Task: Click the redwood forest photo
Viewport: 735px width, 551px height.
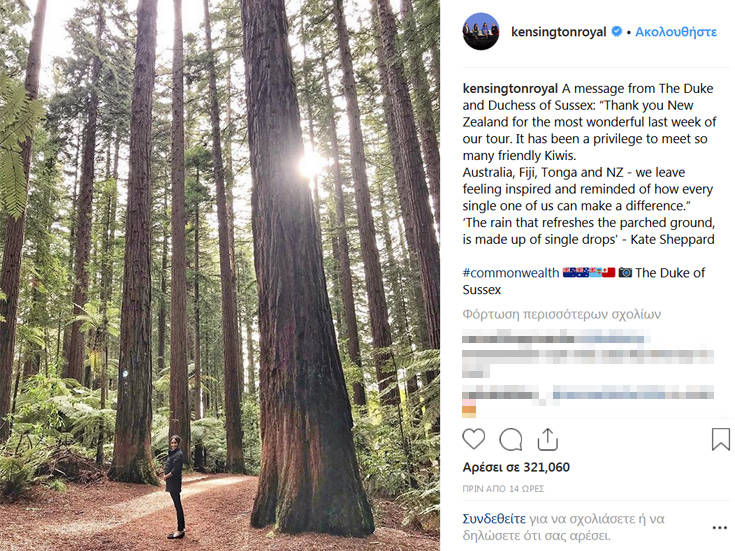Action: 220,275
